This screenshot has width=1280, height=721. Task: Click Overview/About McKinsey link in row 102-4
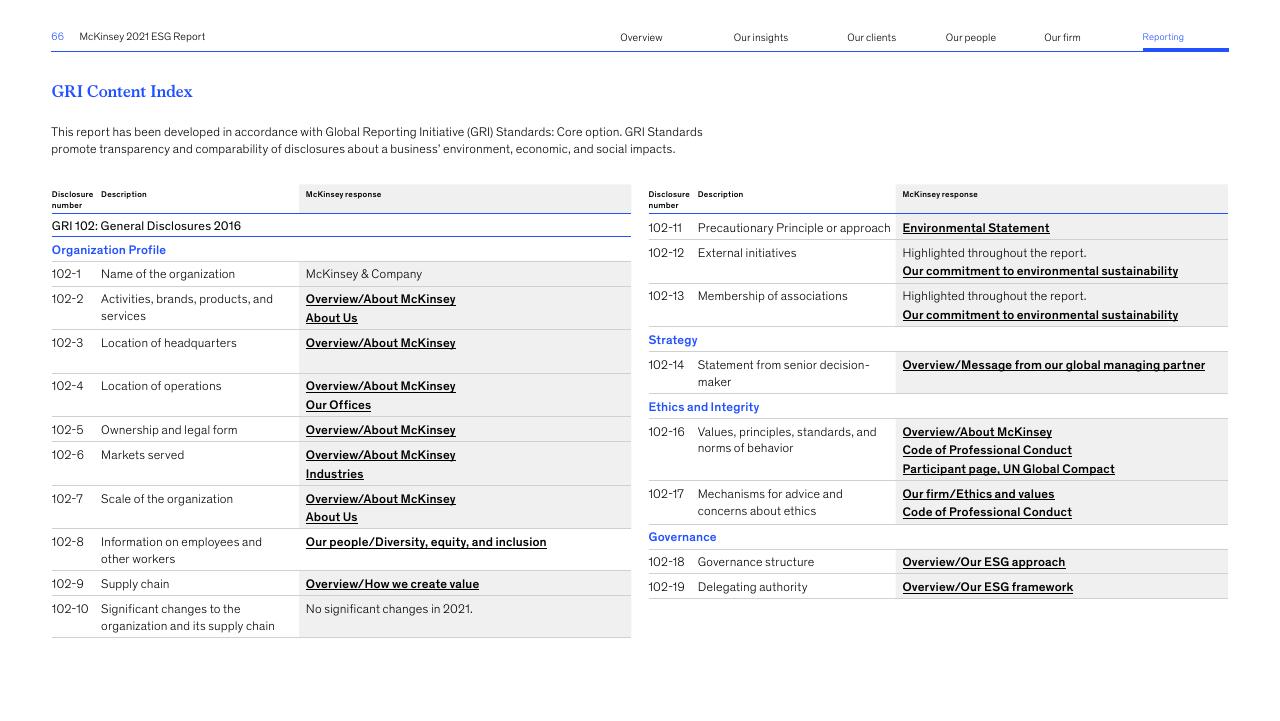click(380, 386)
